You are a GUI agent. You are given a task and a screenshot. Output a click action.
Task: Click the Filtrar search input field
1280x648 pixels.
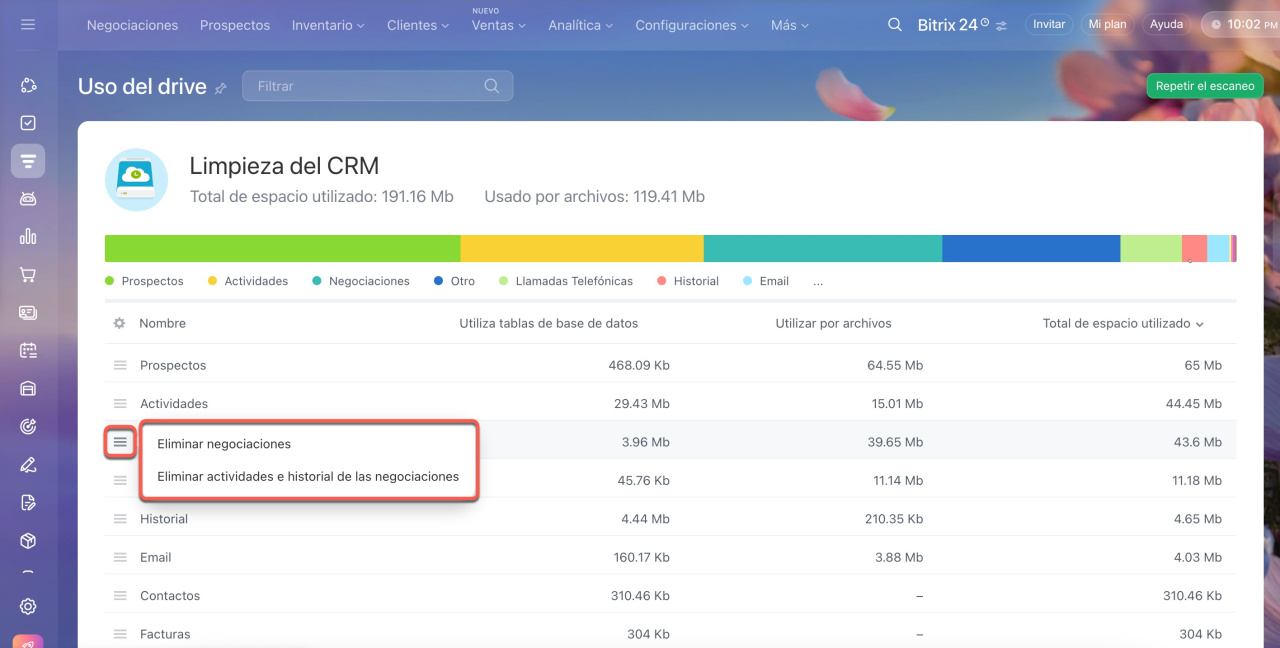pyautogui.click(x=365, y=86)
